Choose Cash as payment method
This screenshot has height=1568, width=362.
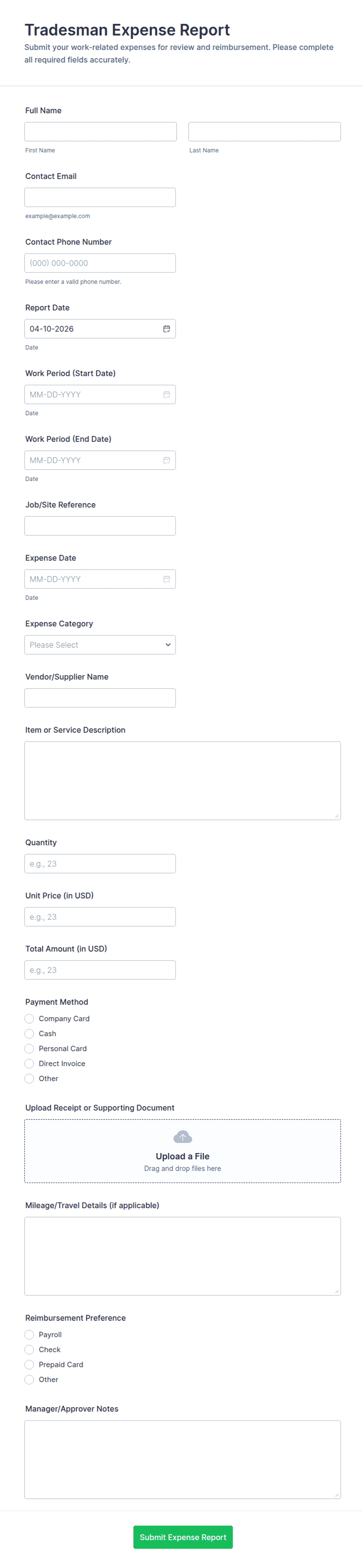pyautogui.click(x=29, y=1033)
